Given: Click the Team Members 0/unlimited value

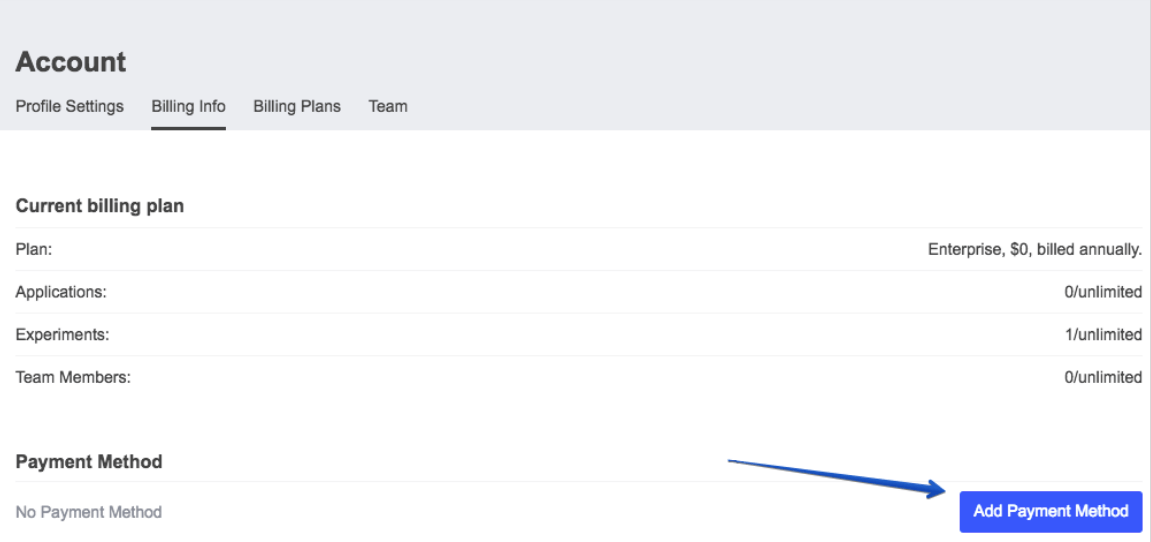Looking at the screenshot, I should [1103, 377].
